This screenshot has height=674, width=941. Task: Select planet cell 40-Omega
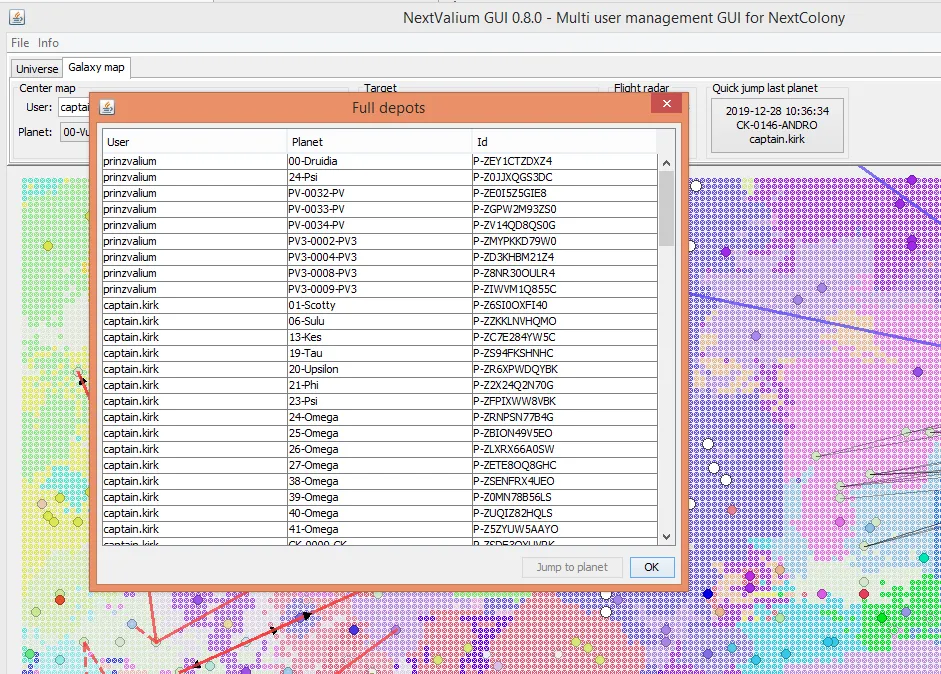[x=379, y=514]
